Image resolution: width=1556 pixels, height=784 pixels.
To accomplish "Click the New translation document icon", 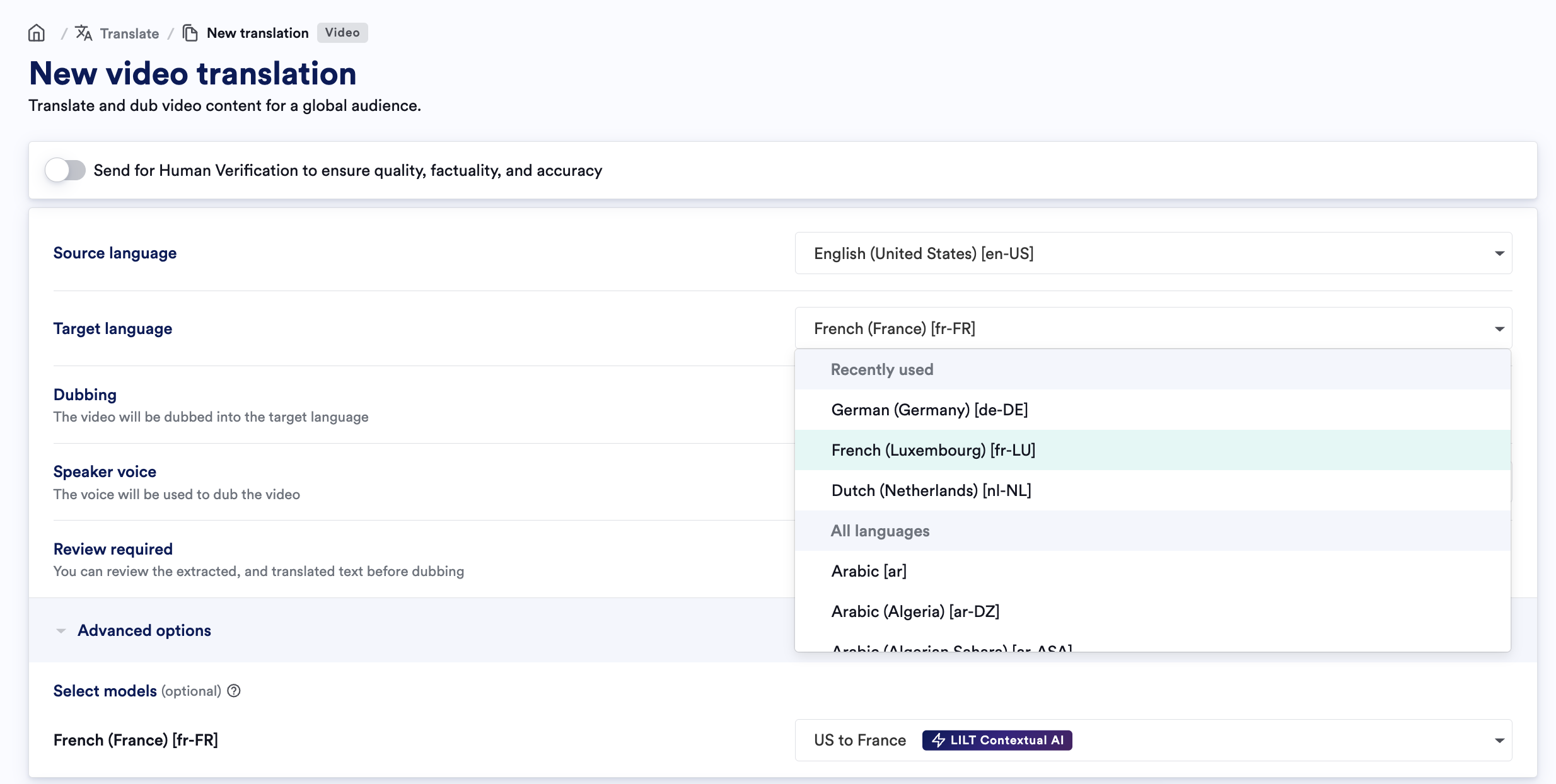I will point(190,33).
